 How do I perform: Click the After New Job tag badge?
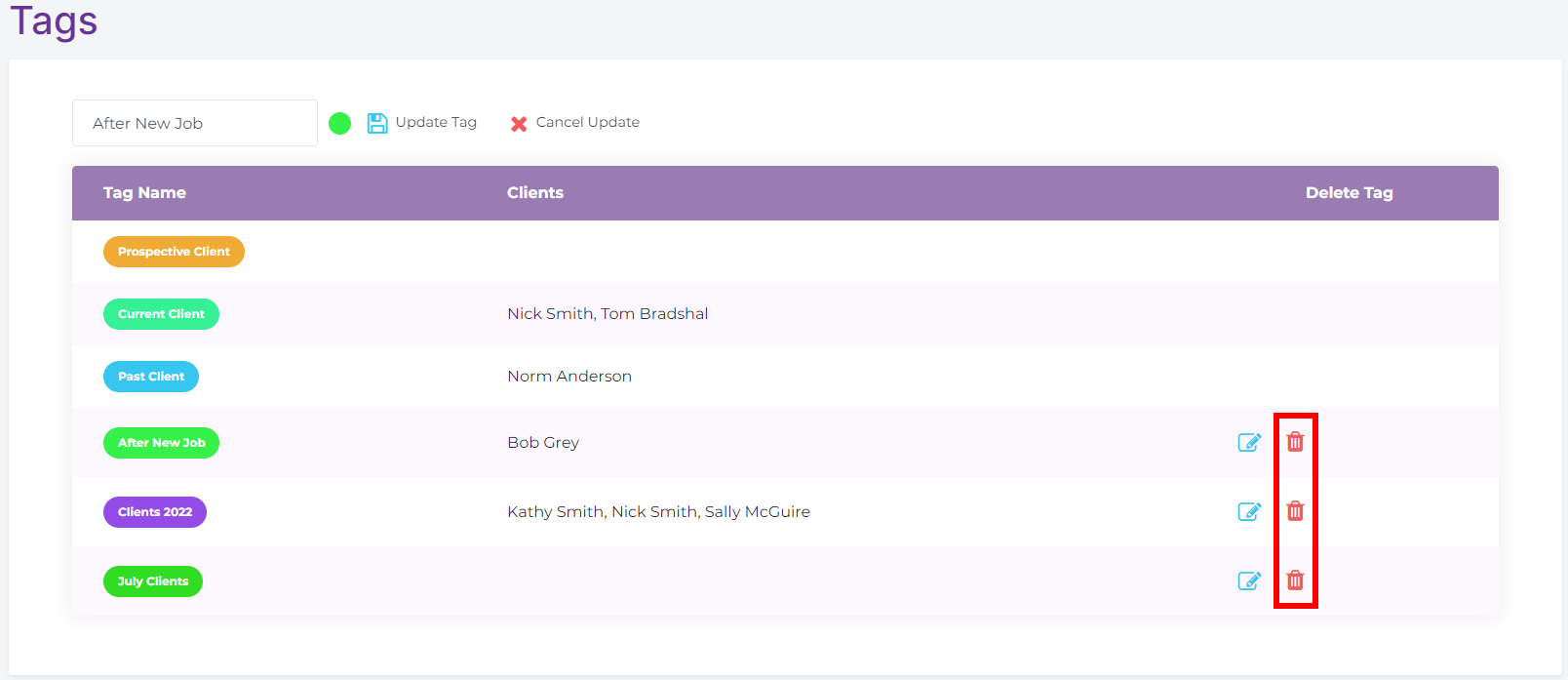click(x=161, y=443)
